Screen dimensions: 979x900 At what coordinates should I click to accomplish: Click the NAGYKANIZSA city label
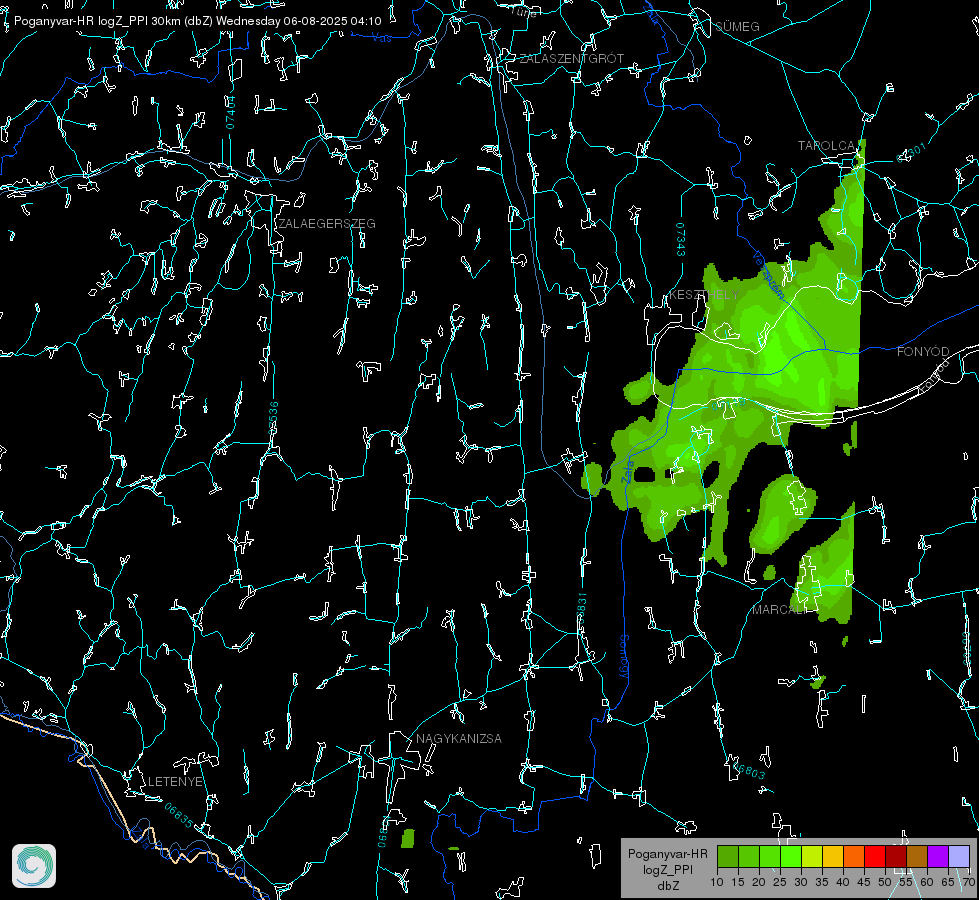459,738
